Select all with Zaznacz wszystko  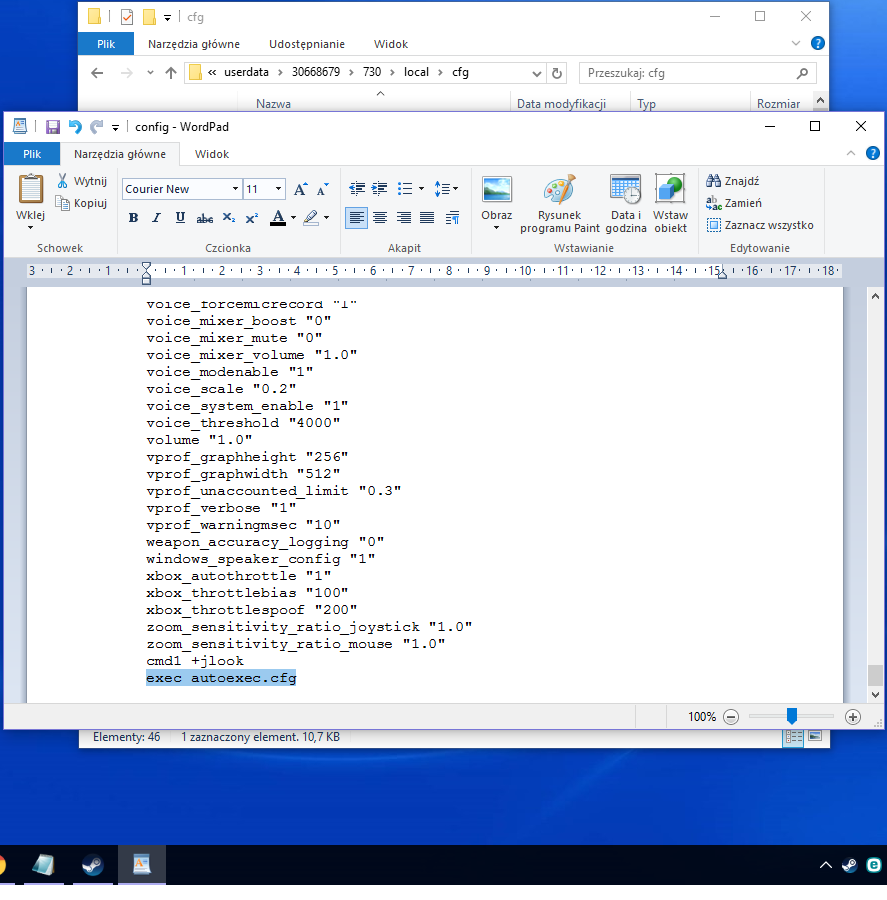tap(760, 225)
